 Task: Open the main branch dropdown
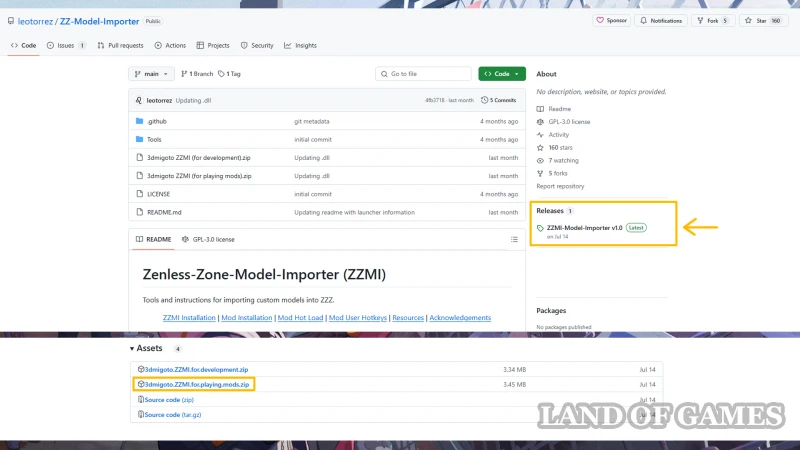point(151,74)
